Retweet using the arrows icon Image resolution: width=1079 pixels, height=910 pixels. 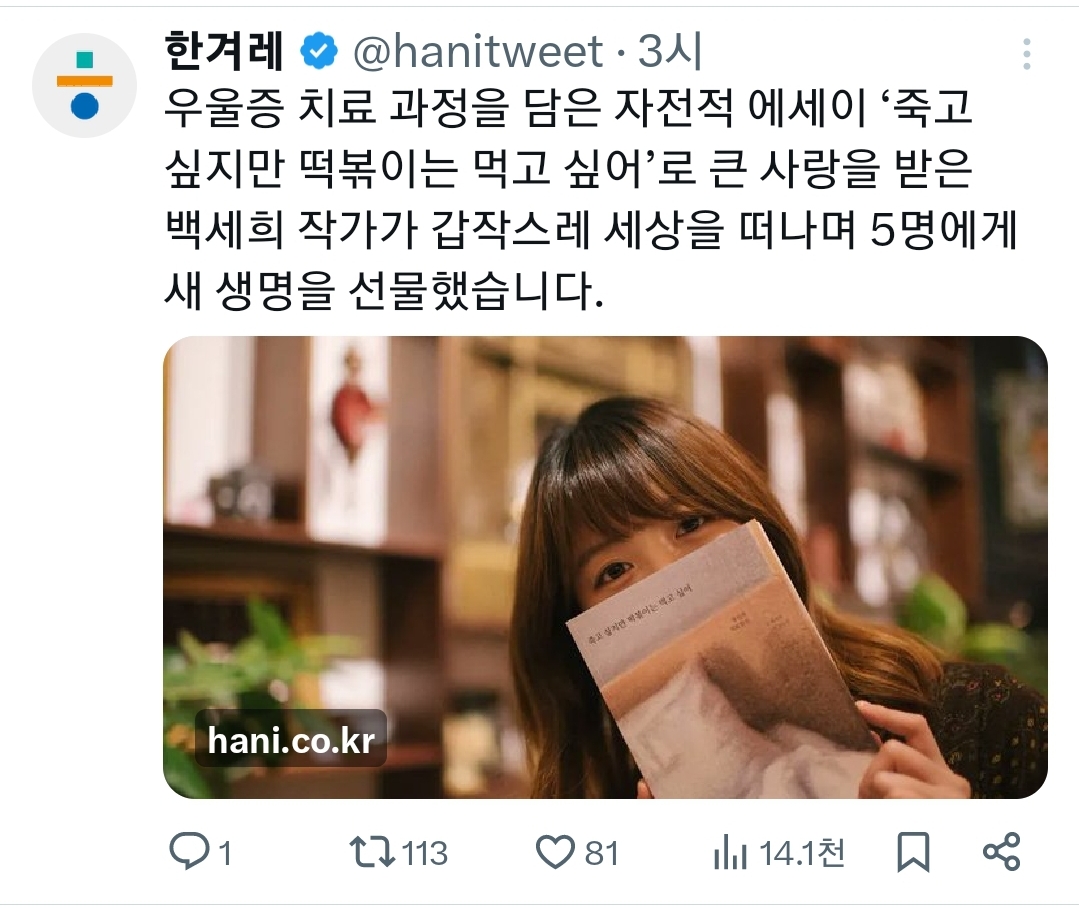[x=372, y=852]
